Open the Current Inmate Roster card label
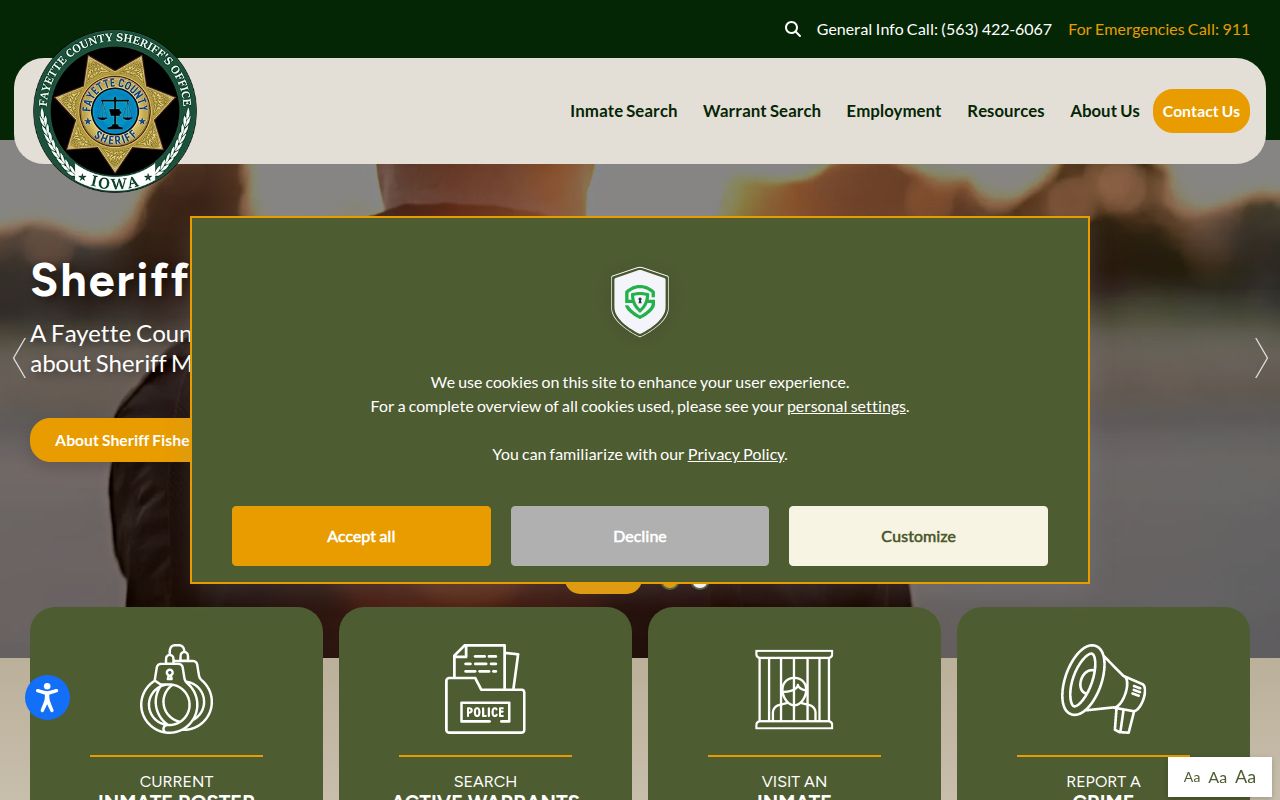This screenshot has height=800, width=1280. click(176, 789)
